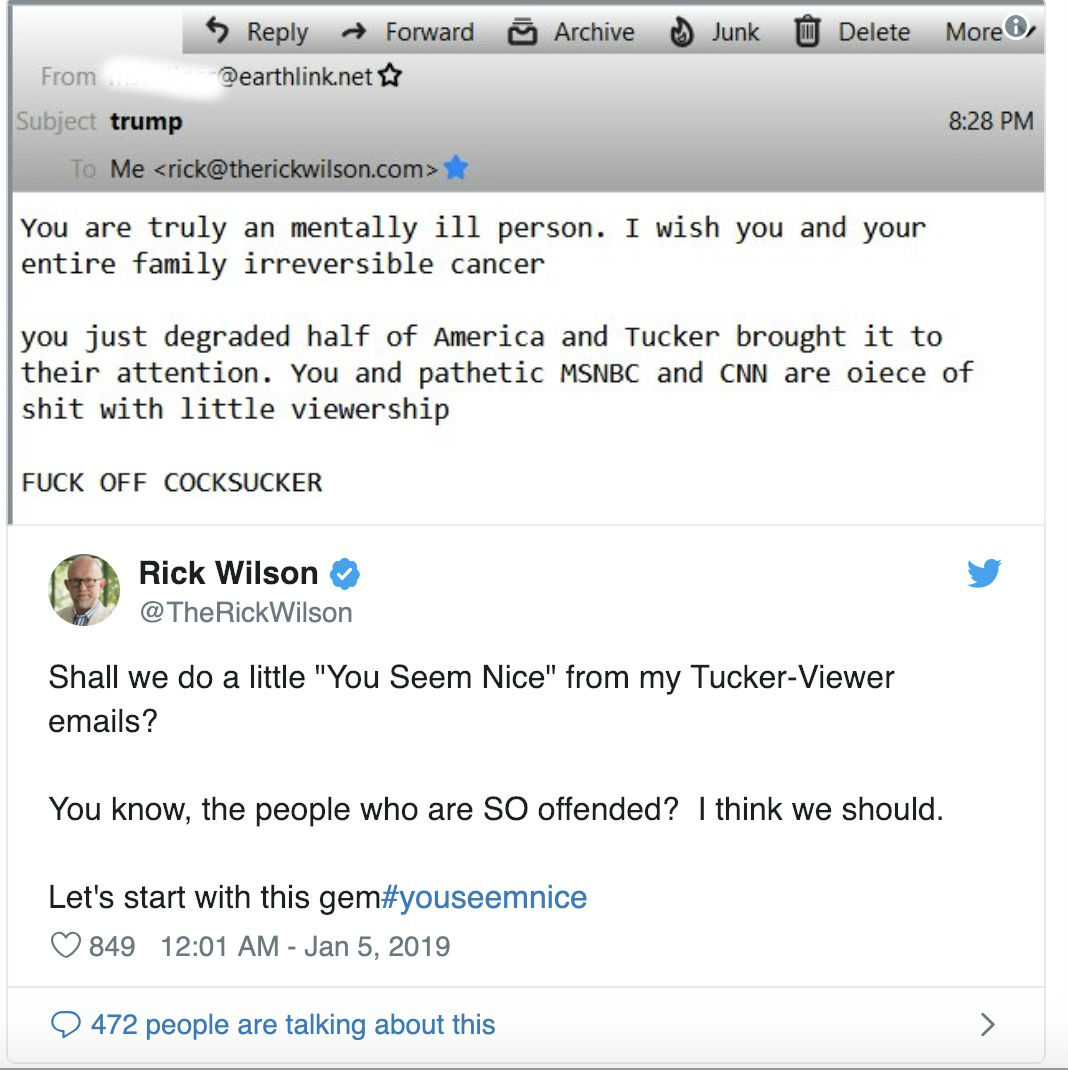Select the Archive toolbar label

tap(594, 32)
